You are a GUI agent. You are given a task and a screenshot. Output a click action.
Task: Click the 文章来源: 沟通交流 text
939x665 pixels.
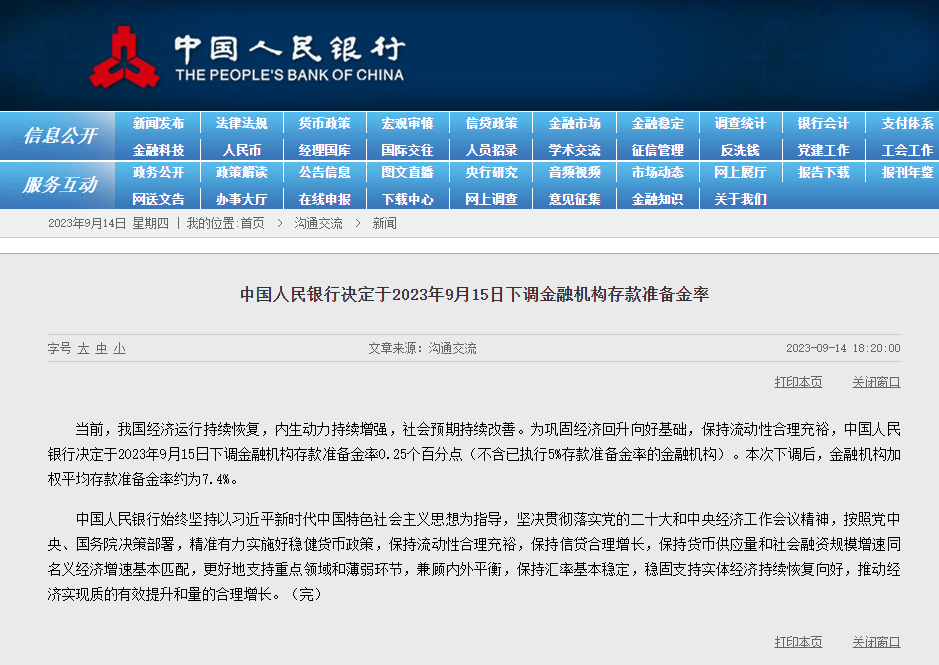422,349
